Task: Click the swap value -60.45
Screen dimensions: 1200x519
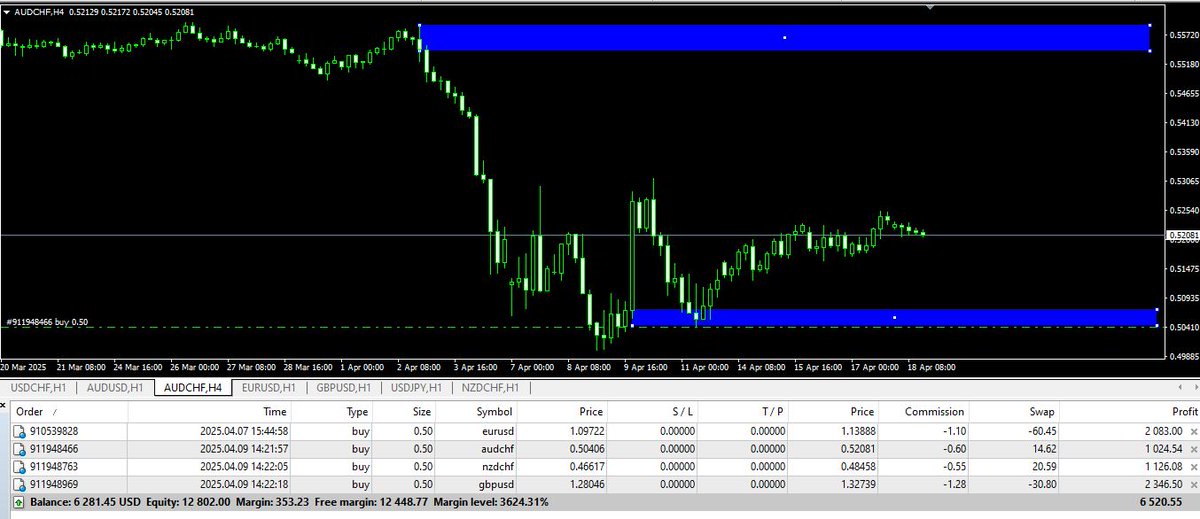Action: click(1040, 431)
